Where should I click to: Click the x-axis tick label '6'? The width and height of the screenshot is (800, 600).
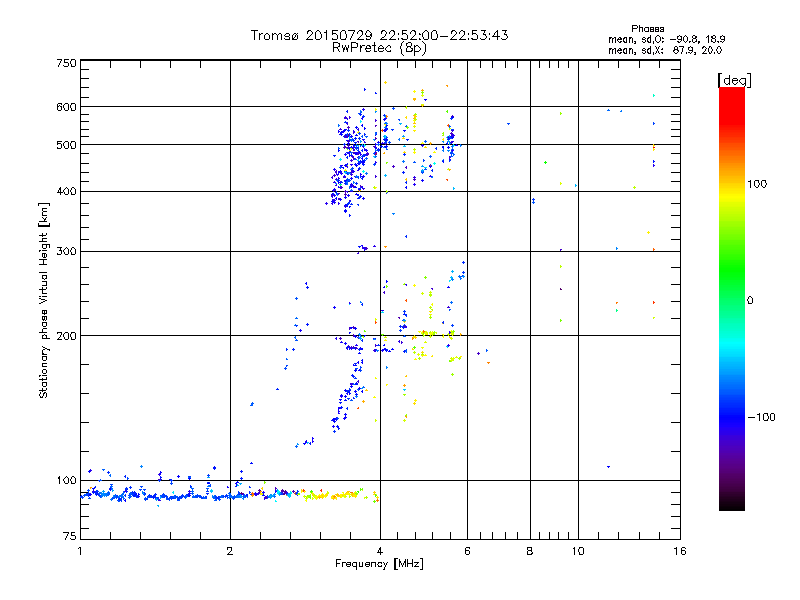(x=467, y=551)
